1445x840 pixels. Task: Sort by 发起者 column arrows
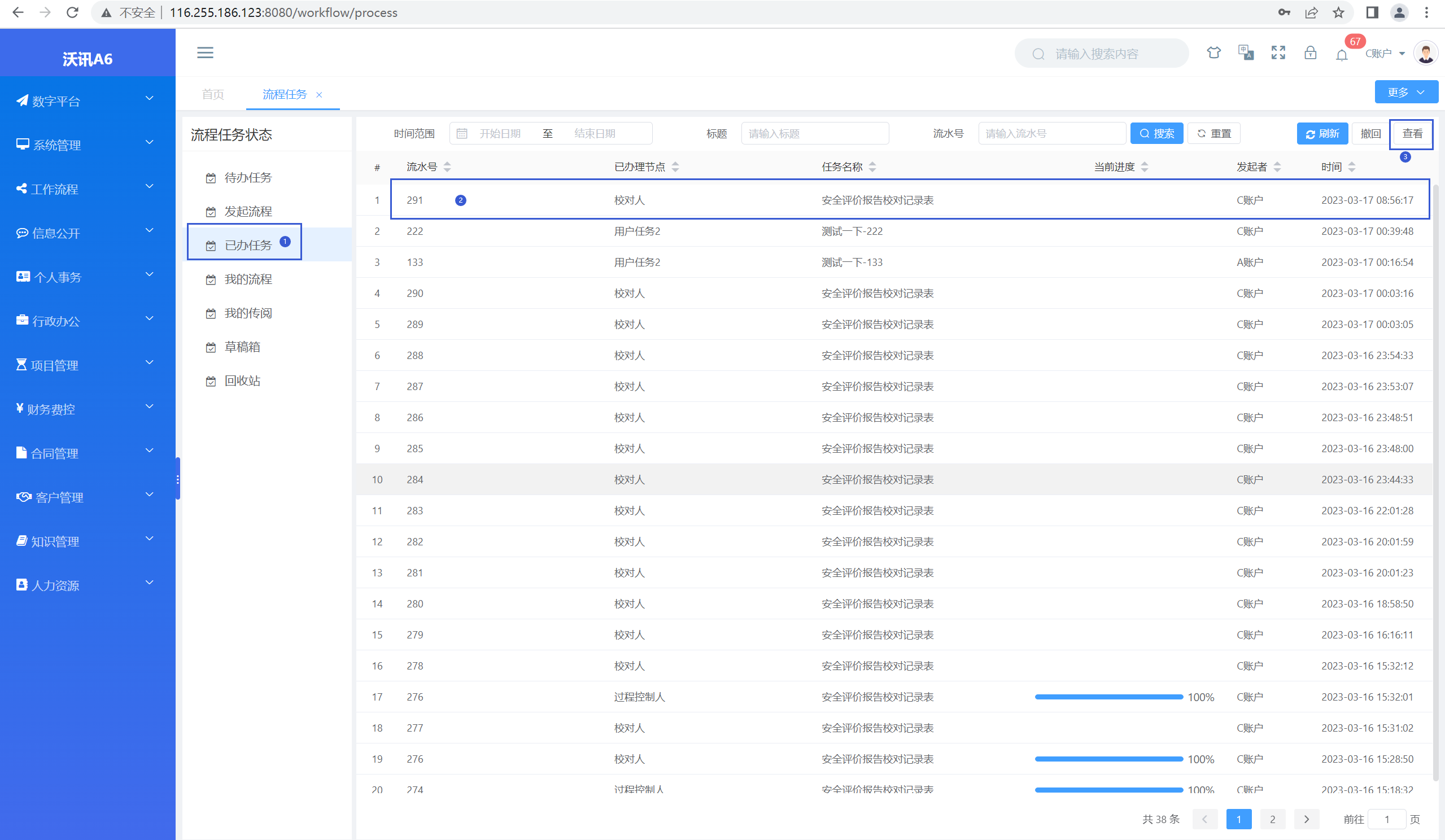point(1277,167)
